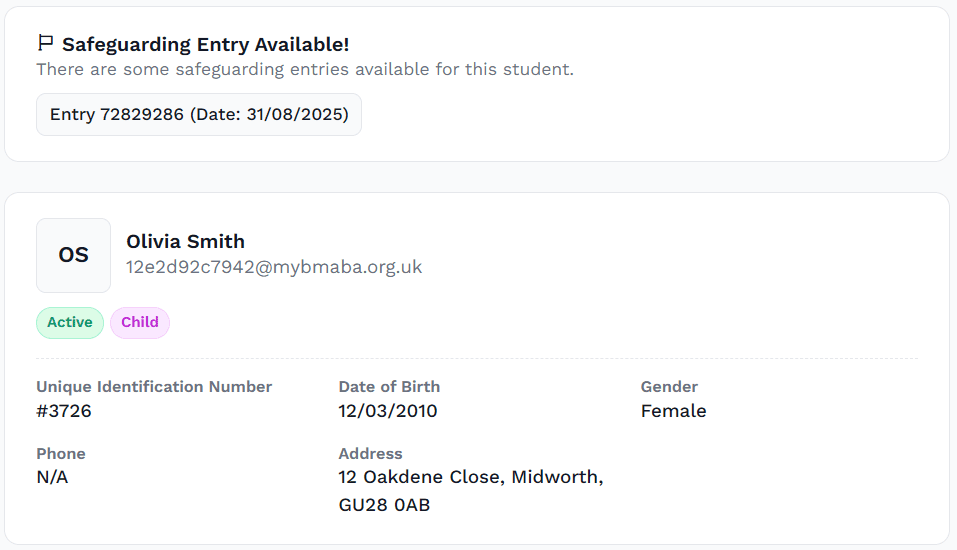957x550 pixels.
Task: Click the Unique Identification Number label
Action: point(154,386)
